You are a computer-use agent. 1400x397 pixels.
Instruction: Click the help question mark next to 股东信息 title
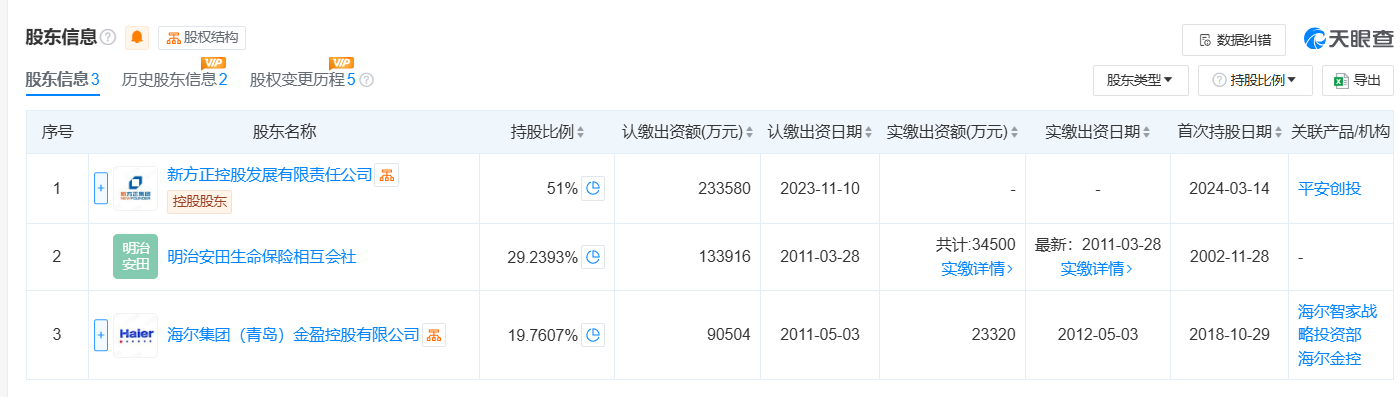pyautogui.click(x=109, y=38)
